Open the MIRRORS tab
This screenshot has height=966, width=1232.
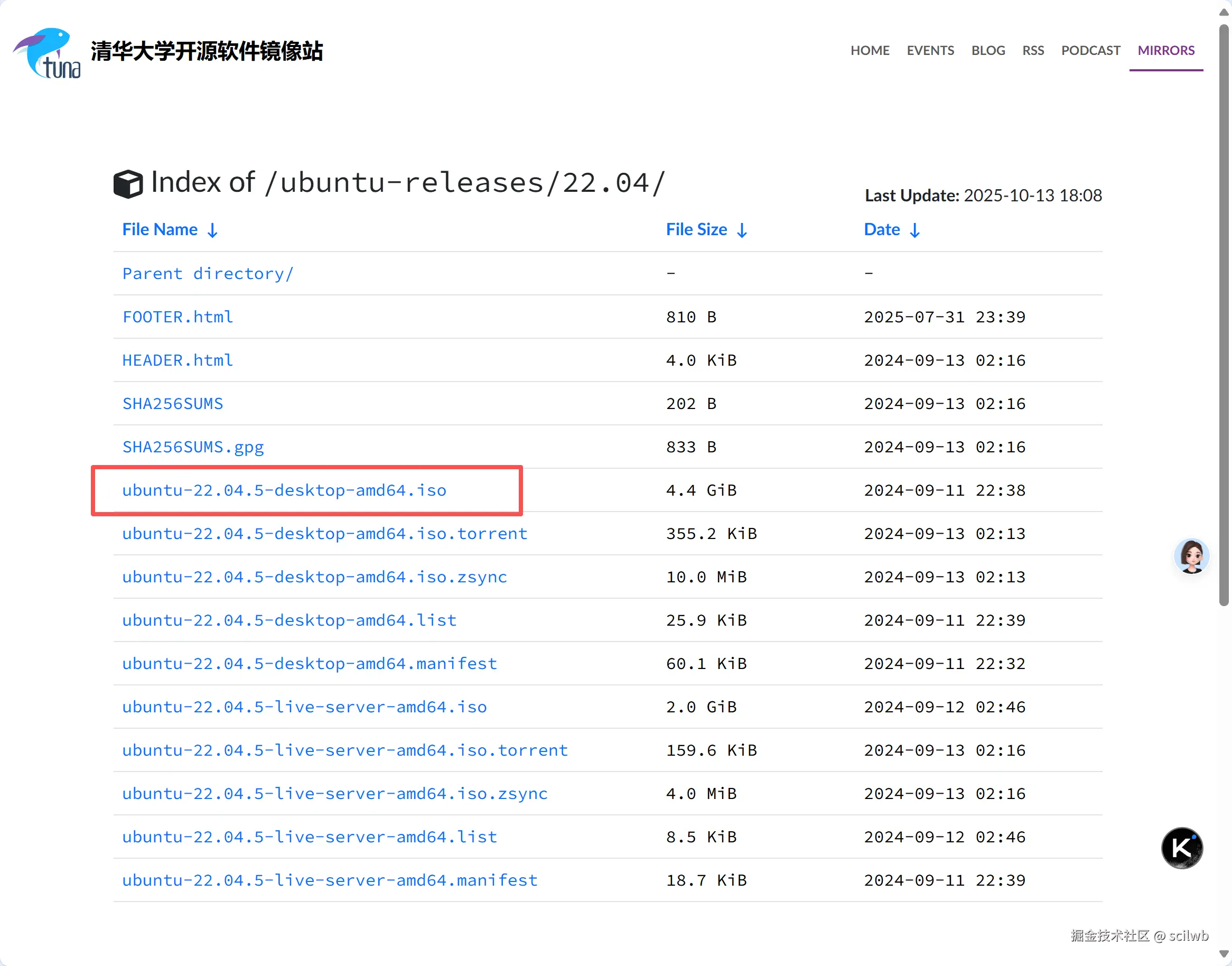[1165, 50]
